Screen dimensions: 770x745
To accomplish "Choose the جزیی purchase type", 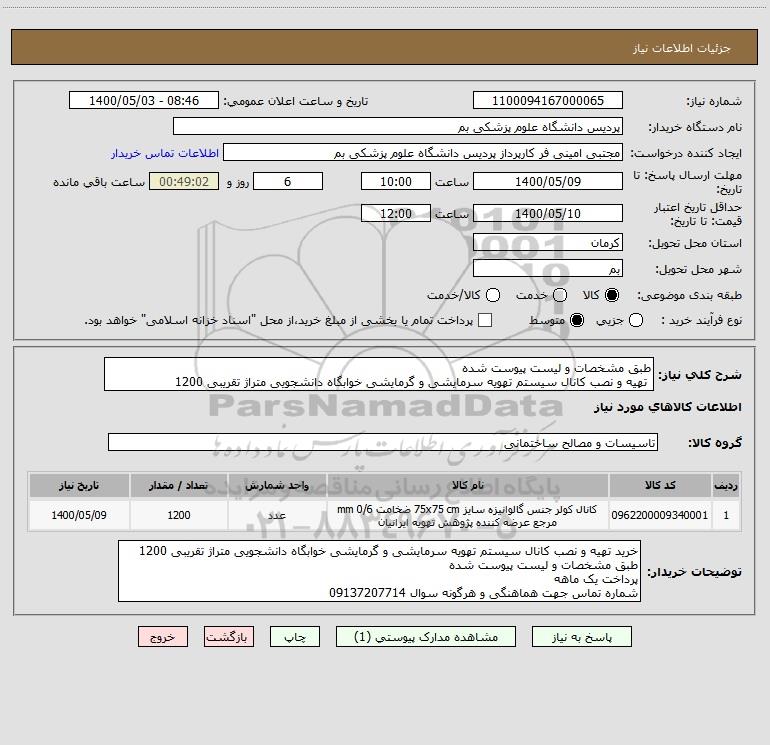I will click(636, 321).
